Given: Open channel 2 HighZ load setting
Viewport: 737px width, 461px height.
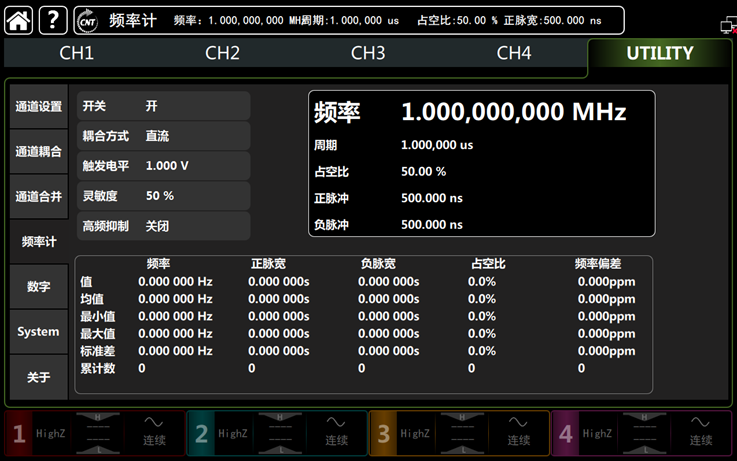Looking at the screenshot, I should (233, 434).
